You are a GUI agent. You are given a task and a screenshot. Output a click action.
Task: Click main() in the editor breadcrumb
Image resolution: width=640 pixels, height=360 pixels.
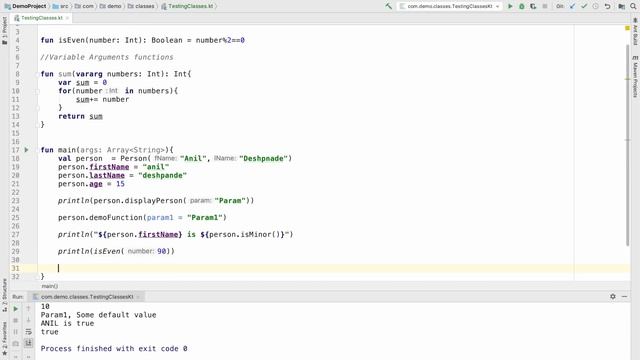point(50,286)
